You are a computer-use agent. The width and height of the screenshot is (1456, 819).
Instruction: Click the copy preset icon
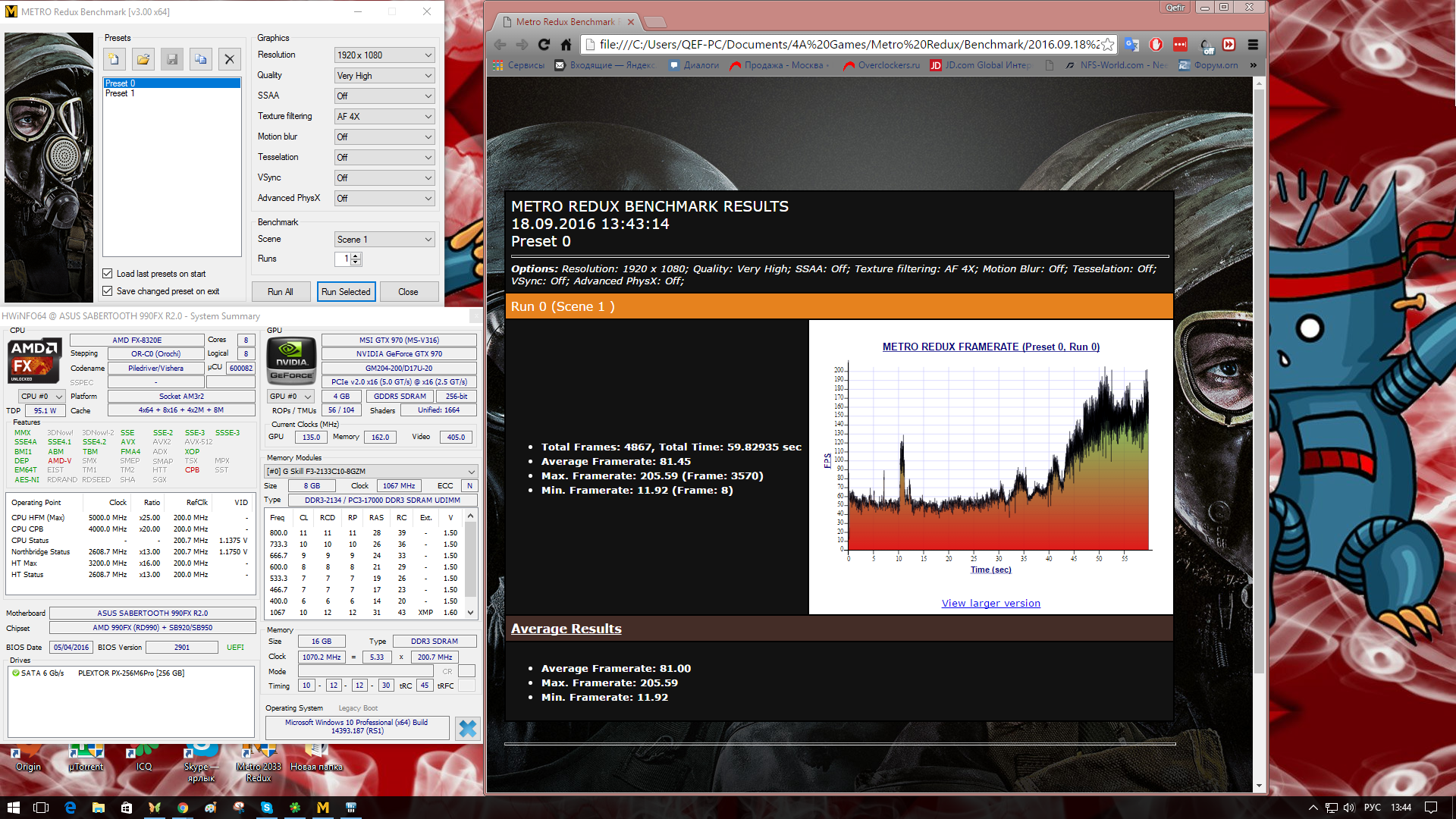pyautogui.click(x=200, y=59)
